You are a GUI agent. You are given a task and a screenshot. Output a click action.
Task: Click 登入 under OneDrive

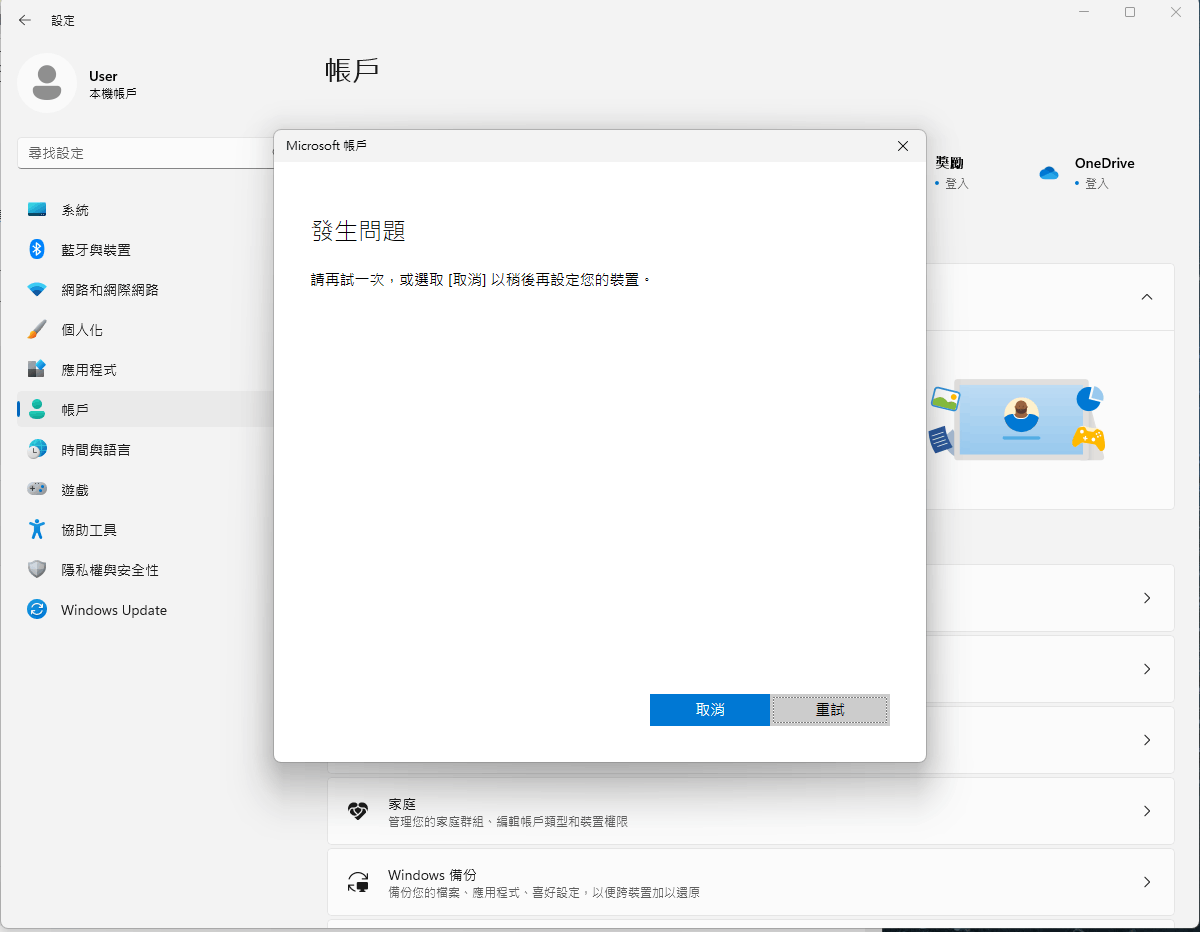click(x=1097, y=184)
